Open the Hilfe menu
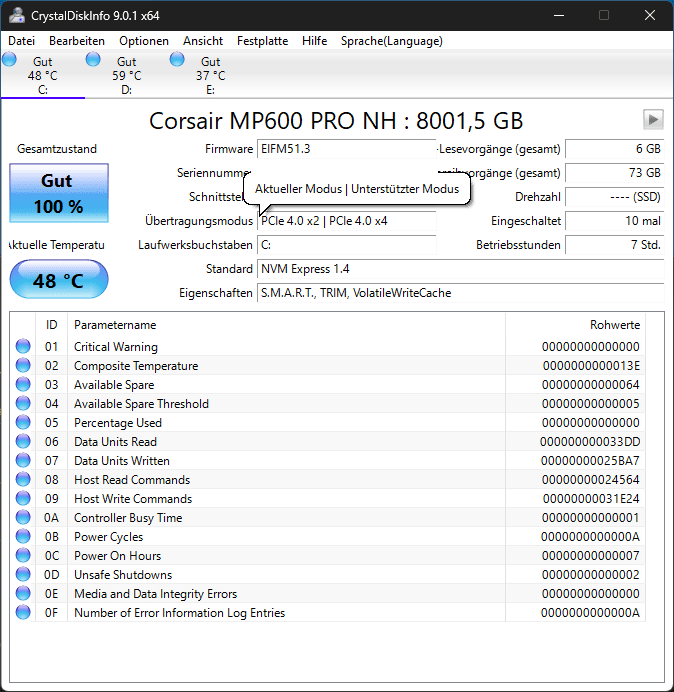This screenshot has height=692, width=674. [314, 41]
